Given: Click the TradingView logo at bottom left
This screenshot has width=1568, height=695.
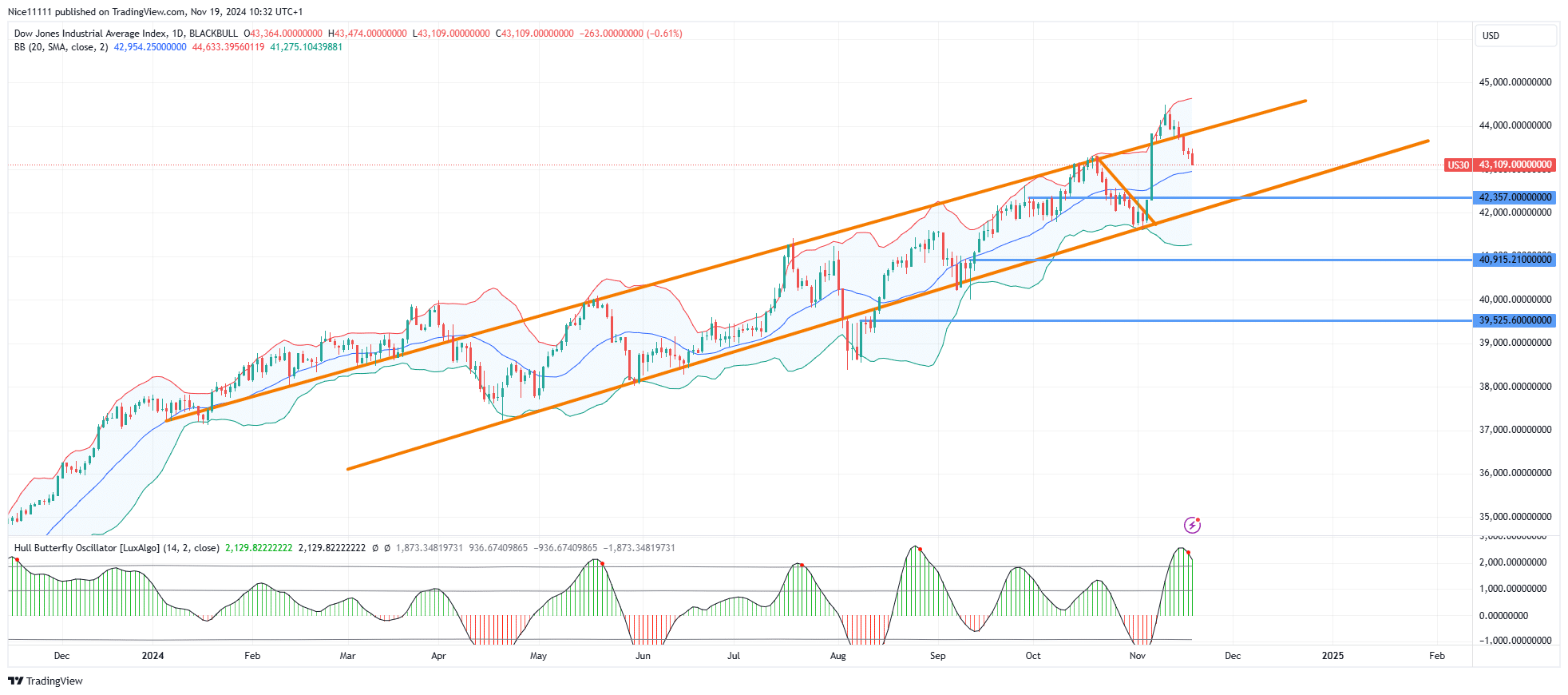Looking at the screenshot, I should [x=46, y=681].
